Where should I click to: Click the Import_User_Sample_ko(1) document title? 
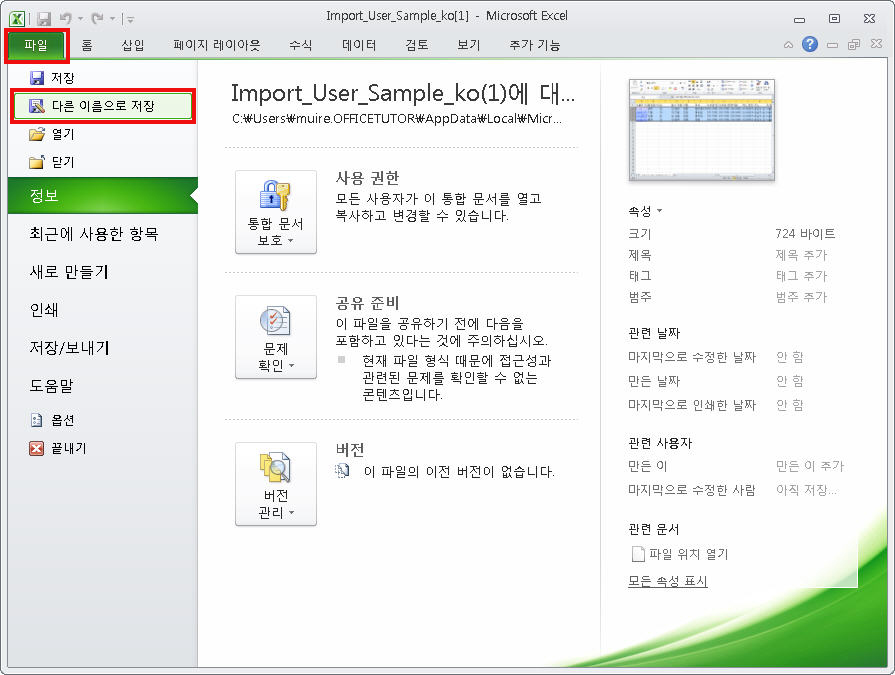(402, 93)
